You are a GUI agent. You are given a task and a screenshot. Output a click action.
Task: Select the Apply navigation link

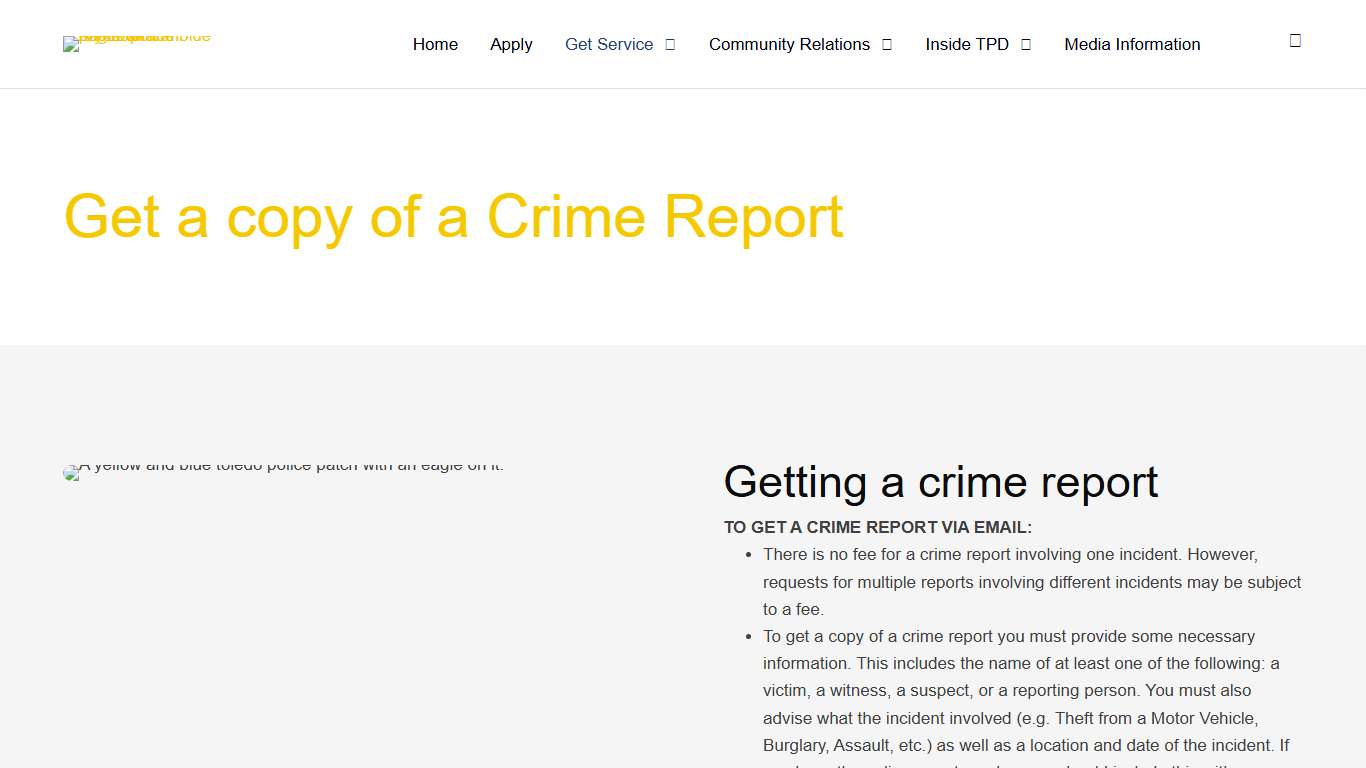[x=511, y=44]
